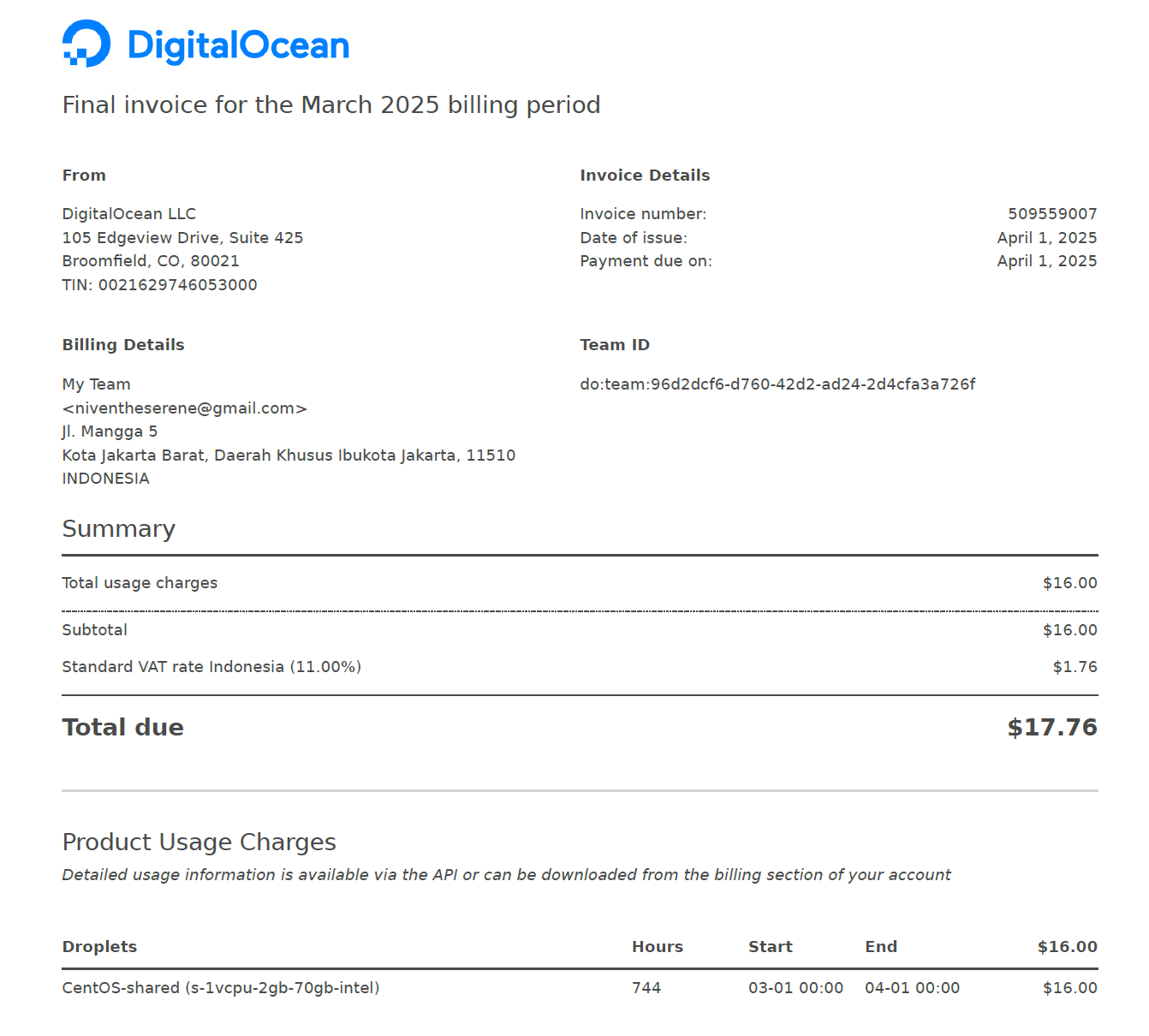Viewport: 1149px width, 1036px height.
Task: Click the Payment due on date value
Action: tap(1047, 261)
